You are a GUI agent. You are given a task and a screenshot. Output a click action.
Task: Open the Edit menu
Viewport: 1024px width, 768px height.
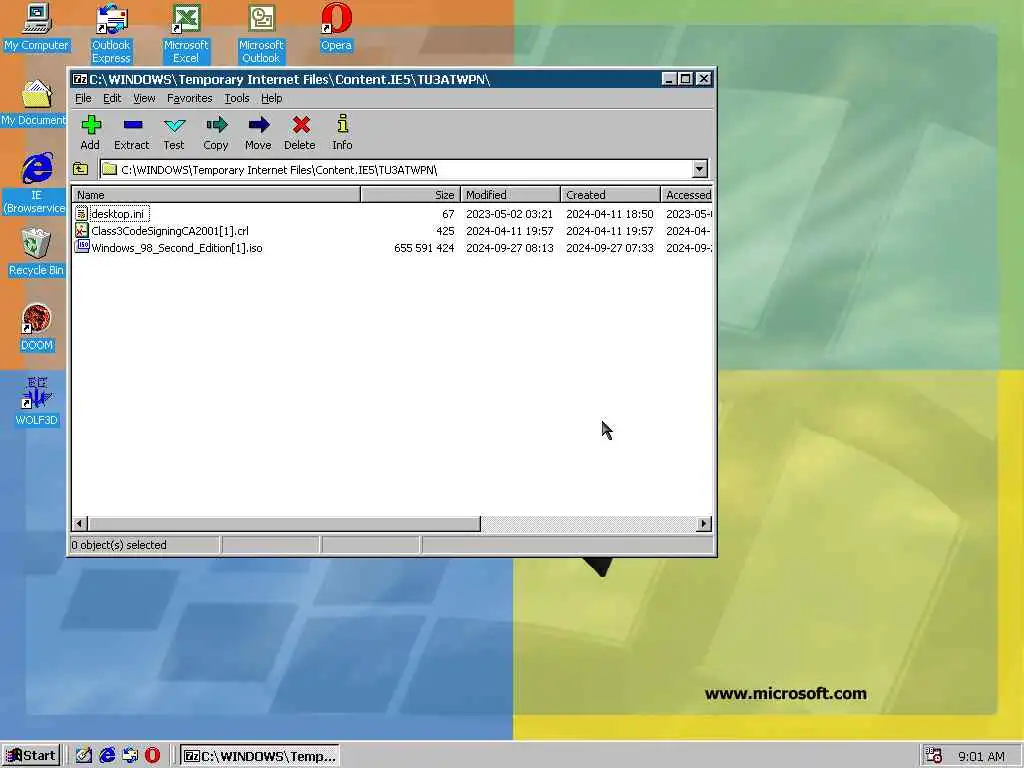112,98
